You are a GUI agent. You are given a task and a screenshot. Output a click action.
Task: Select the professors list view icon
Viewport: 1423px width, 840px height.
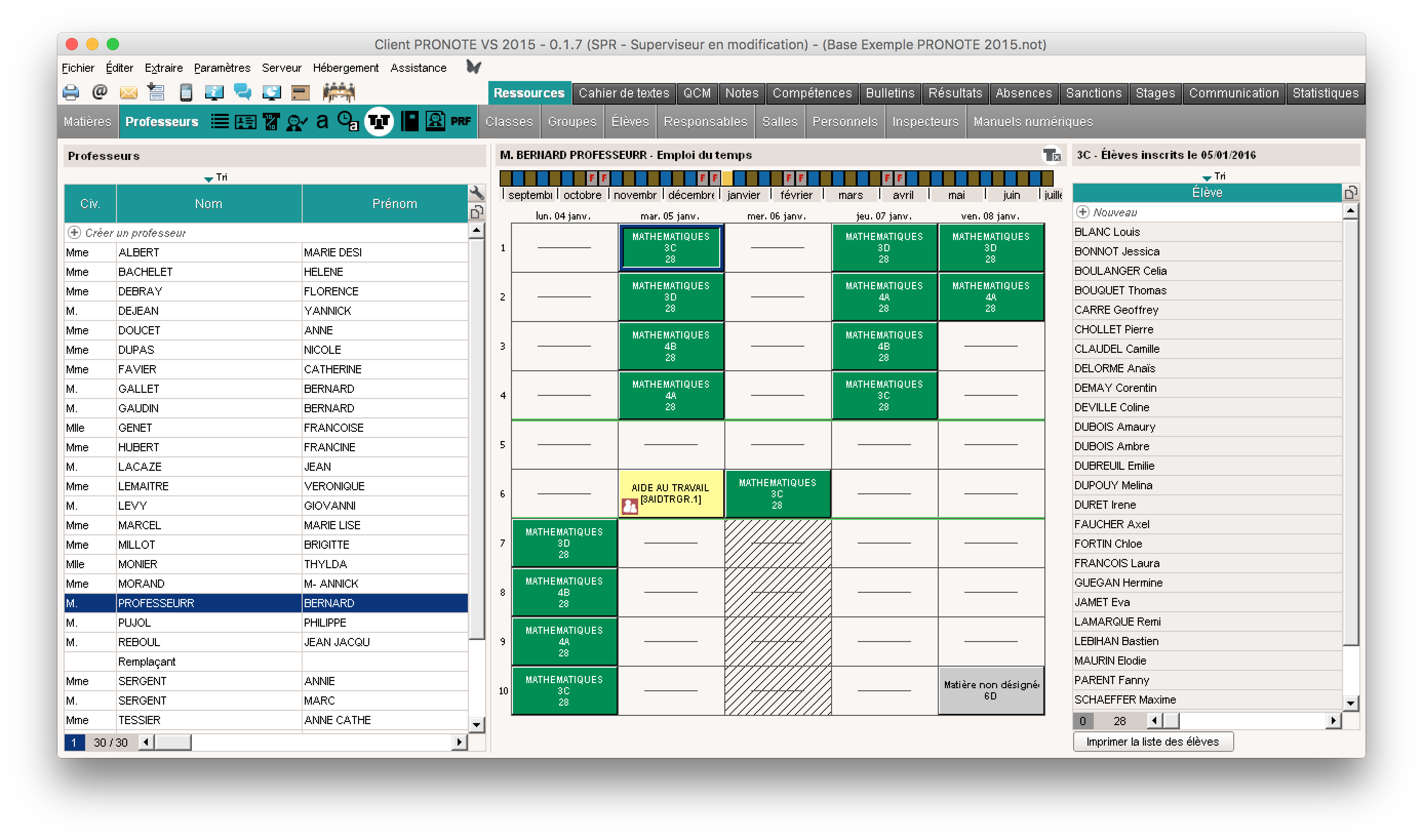click(220, 122)
